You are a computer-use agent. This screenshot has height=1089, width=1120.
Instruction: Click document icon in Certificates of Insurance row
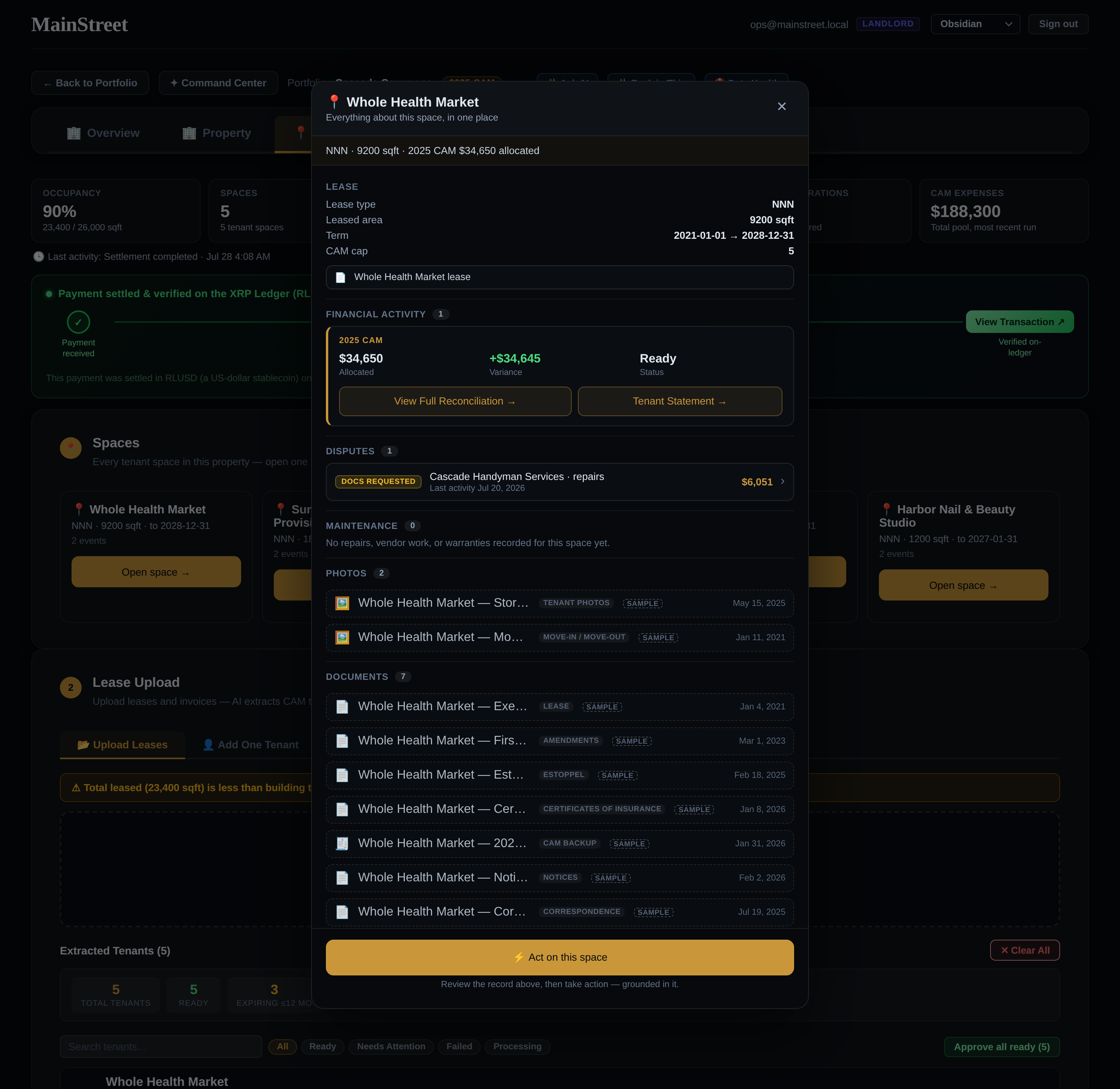coord(342,810)
